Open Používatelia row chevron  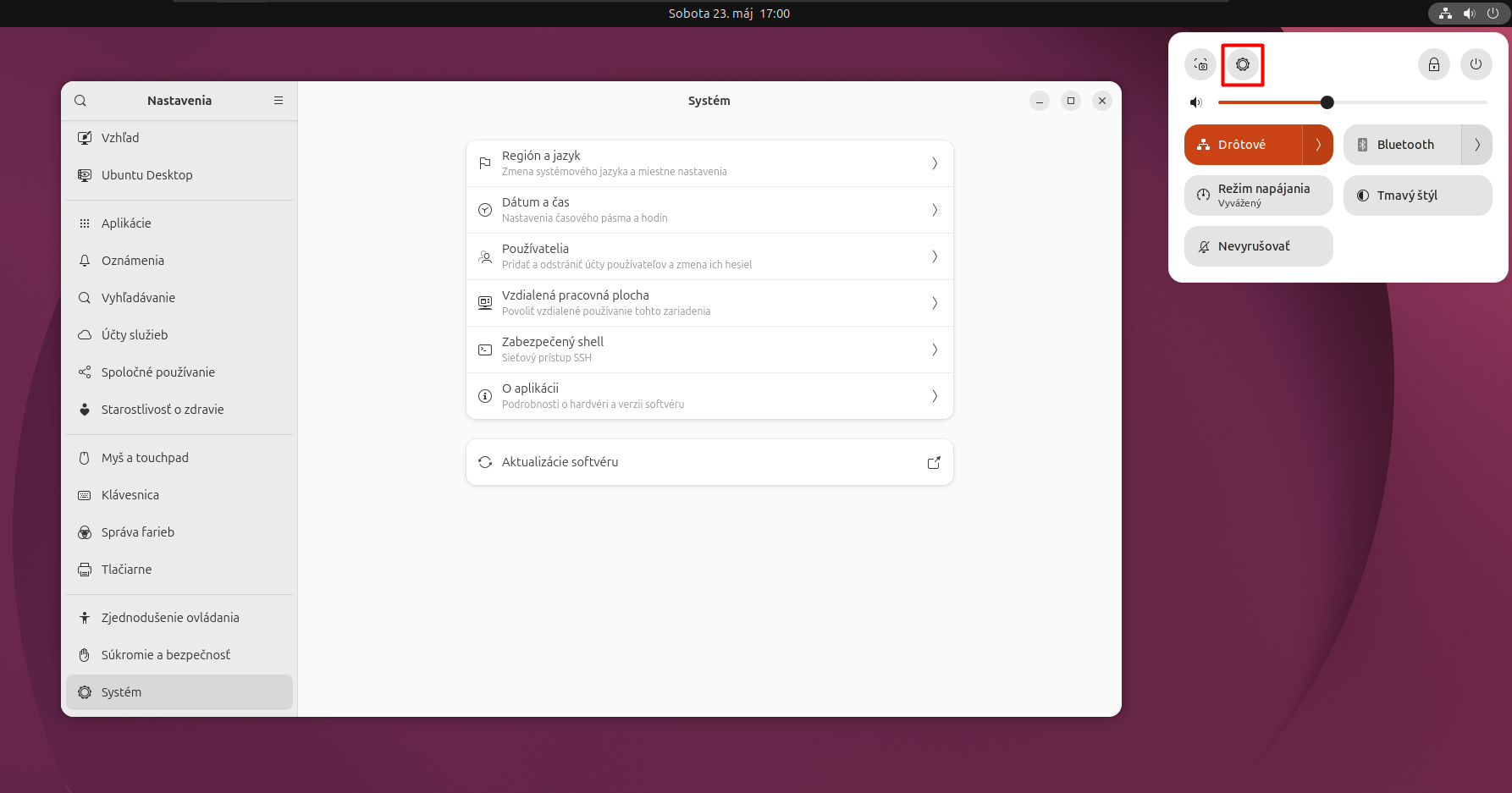click(935, 256)
